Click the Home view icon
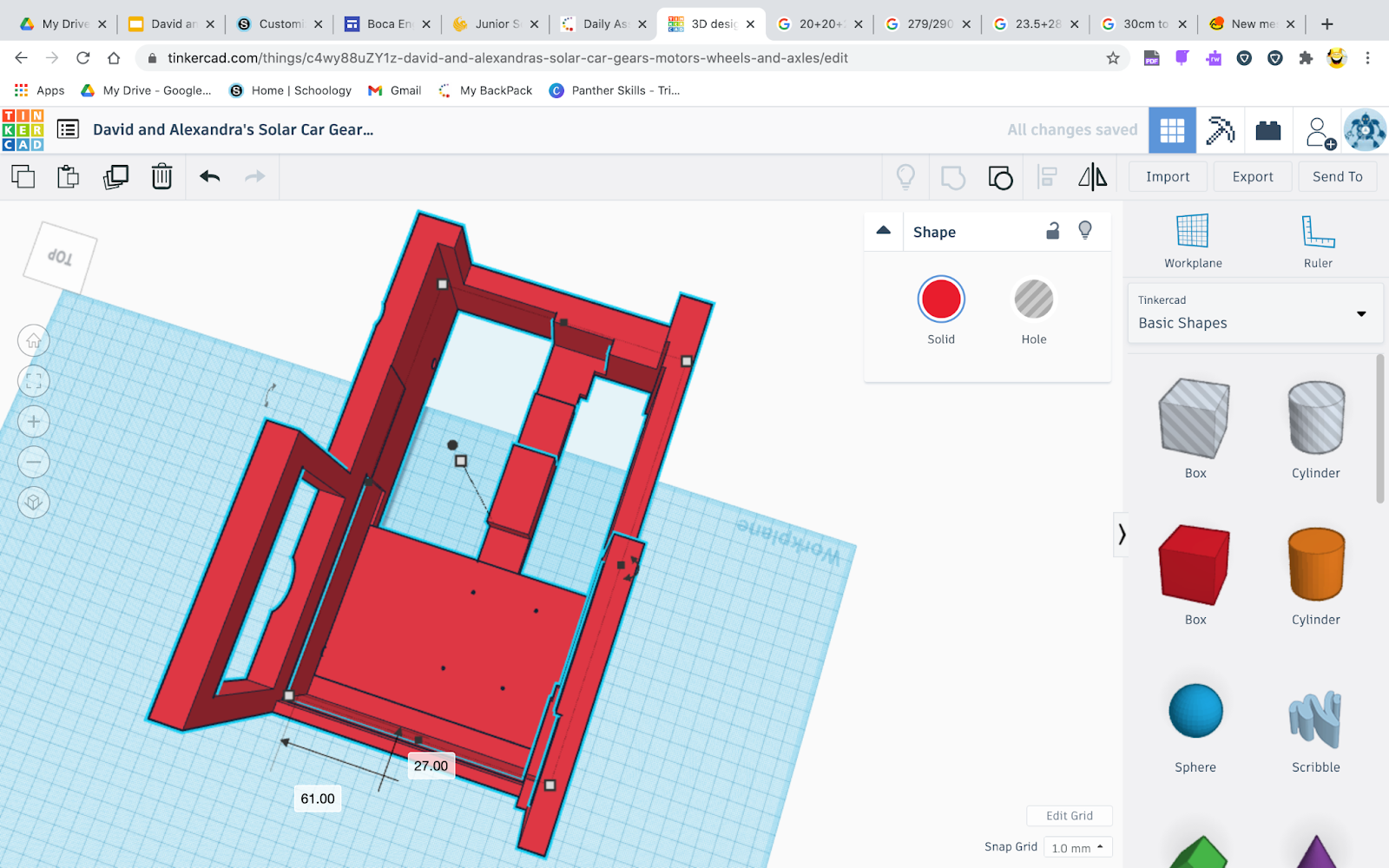The height and width of the screenshot is (868, 1389). (x=34, y=341)
